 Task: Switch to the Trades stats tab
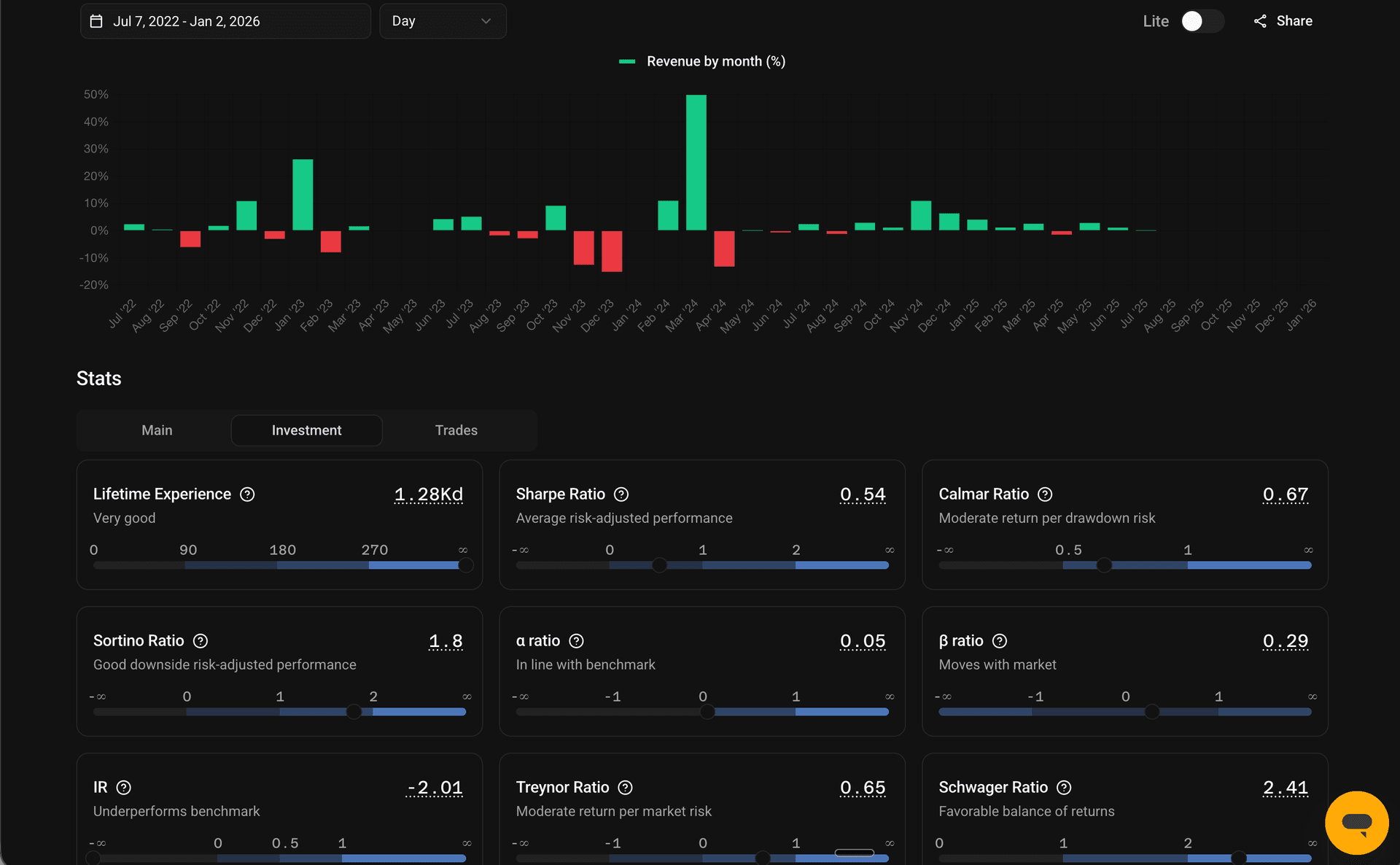point(456,430)
